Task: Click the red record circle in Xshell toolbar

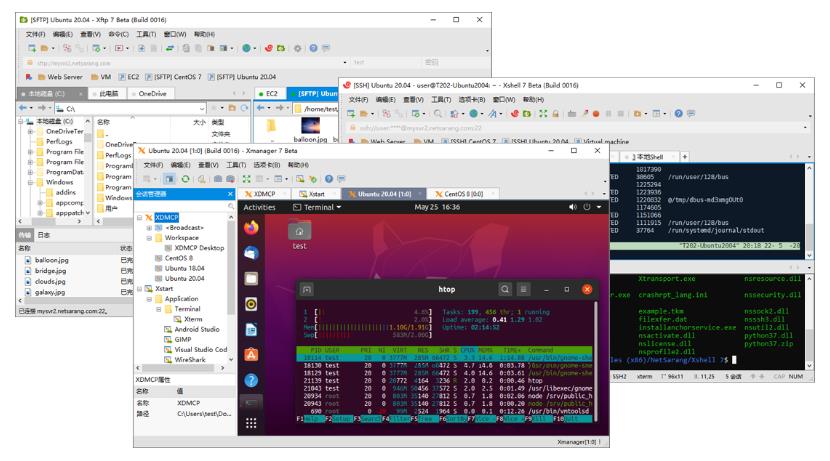Action: tap(596, 113)
